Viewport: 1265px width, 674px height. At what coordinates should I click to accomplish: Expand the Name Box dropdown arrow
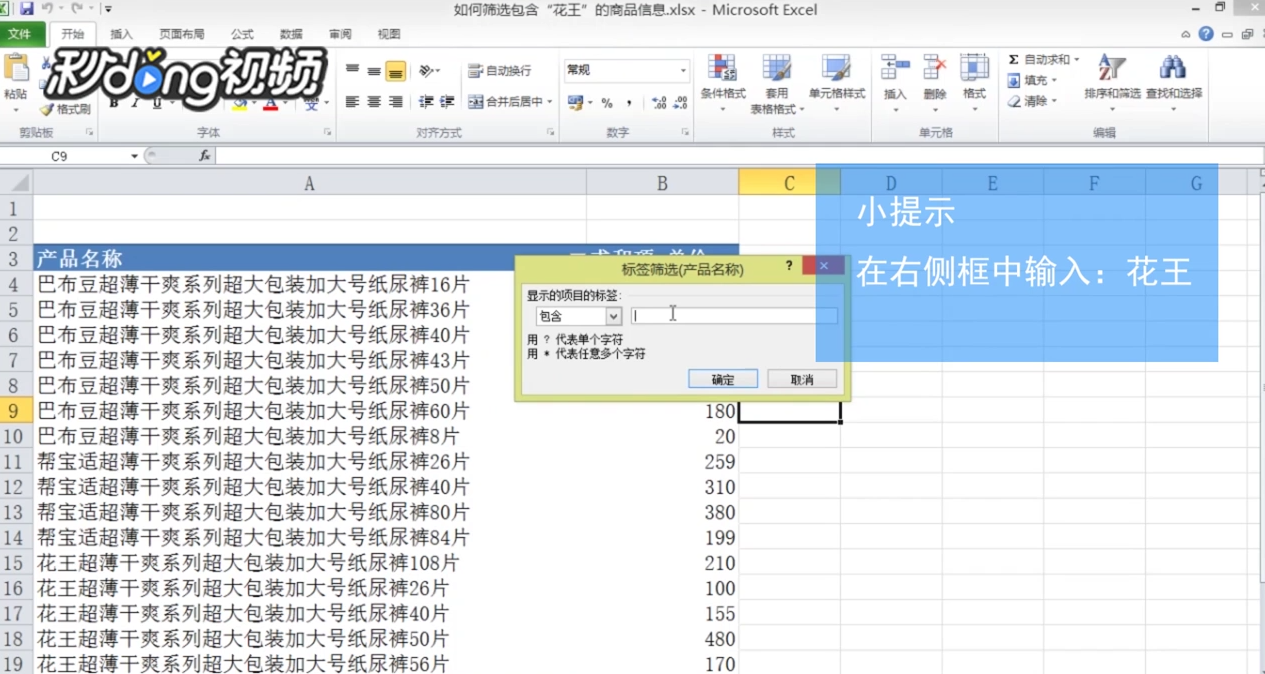point(134,156)
